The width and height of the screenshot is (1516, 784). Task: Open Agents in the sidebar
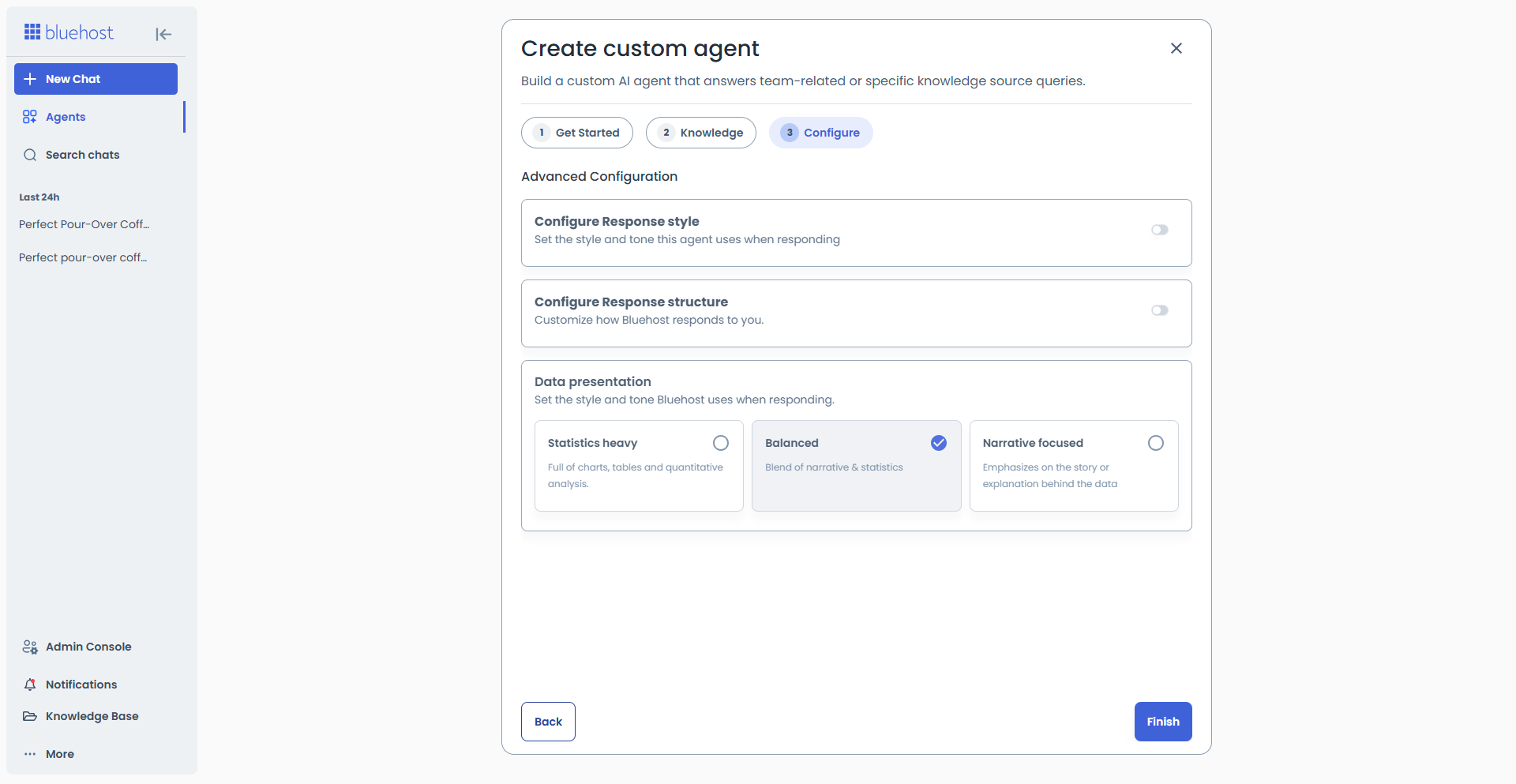coord(66,117)
